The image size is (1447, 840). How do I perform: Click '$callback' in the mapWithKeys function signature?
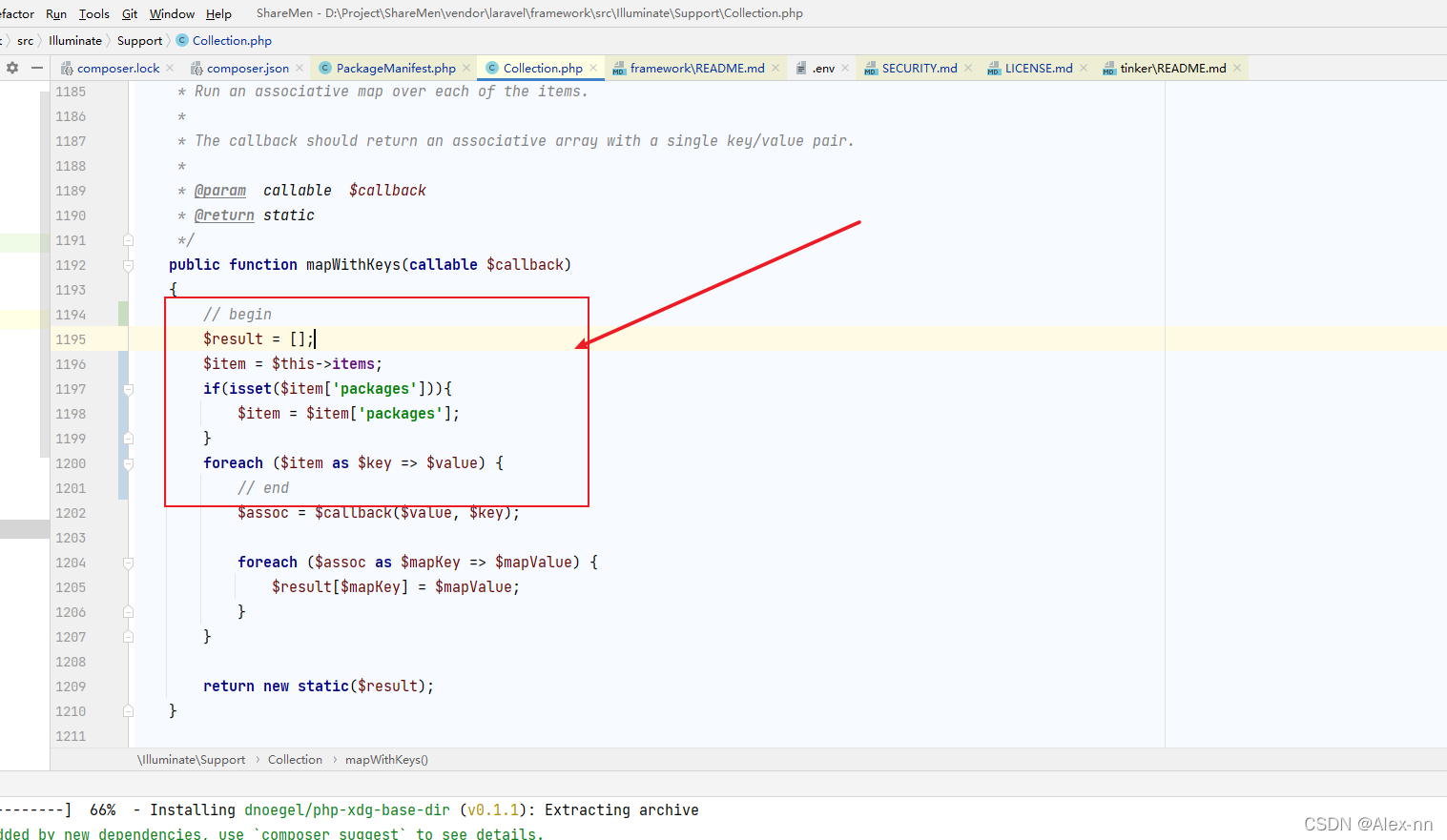click(525, 265)
